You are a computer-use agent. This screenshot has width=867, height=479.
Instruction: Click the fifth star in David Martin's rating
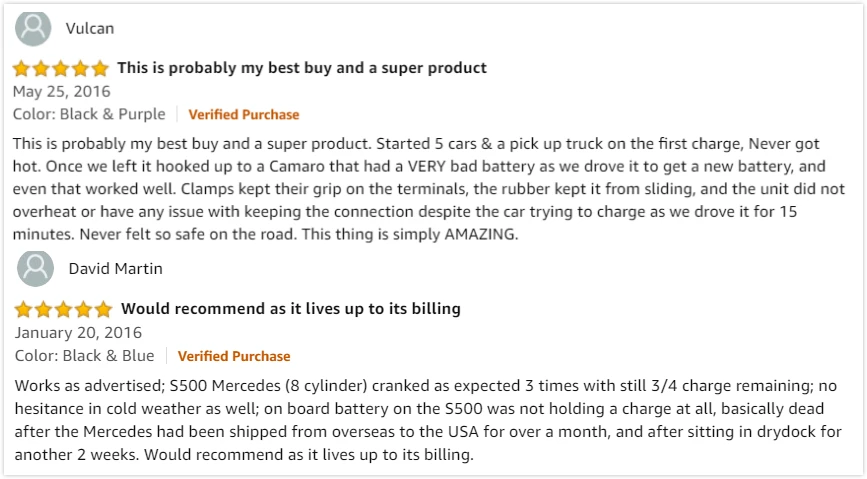tap(102, 309)
